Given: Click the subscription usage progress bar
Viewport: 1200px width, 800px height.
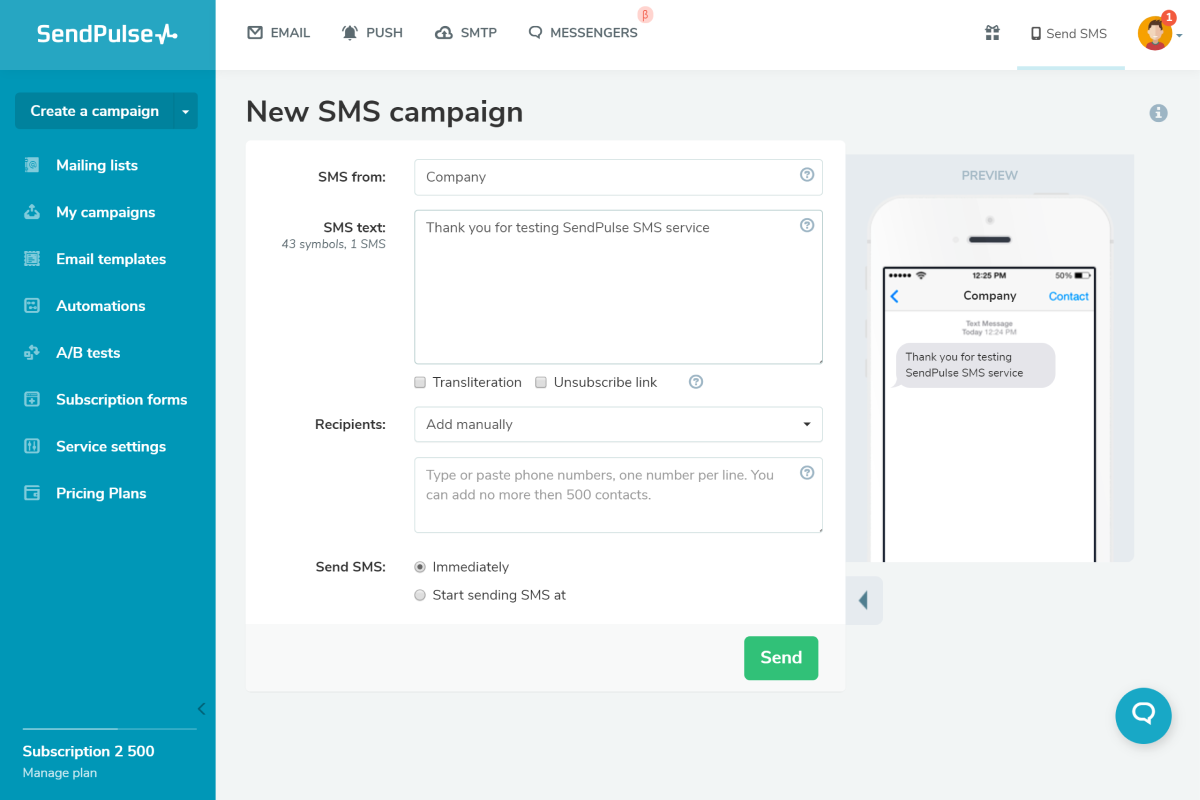Looking at the screenshot, I should coord(110,729).
